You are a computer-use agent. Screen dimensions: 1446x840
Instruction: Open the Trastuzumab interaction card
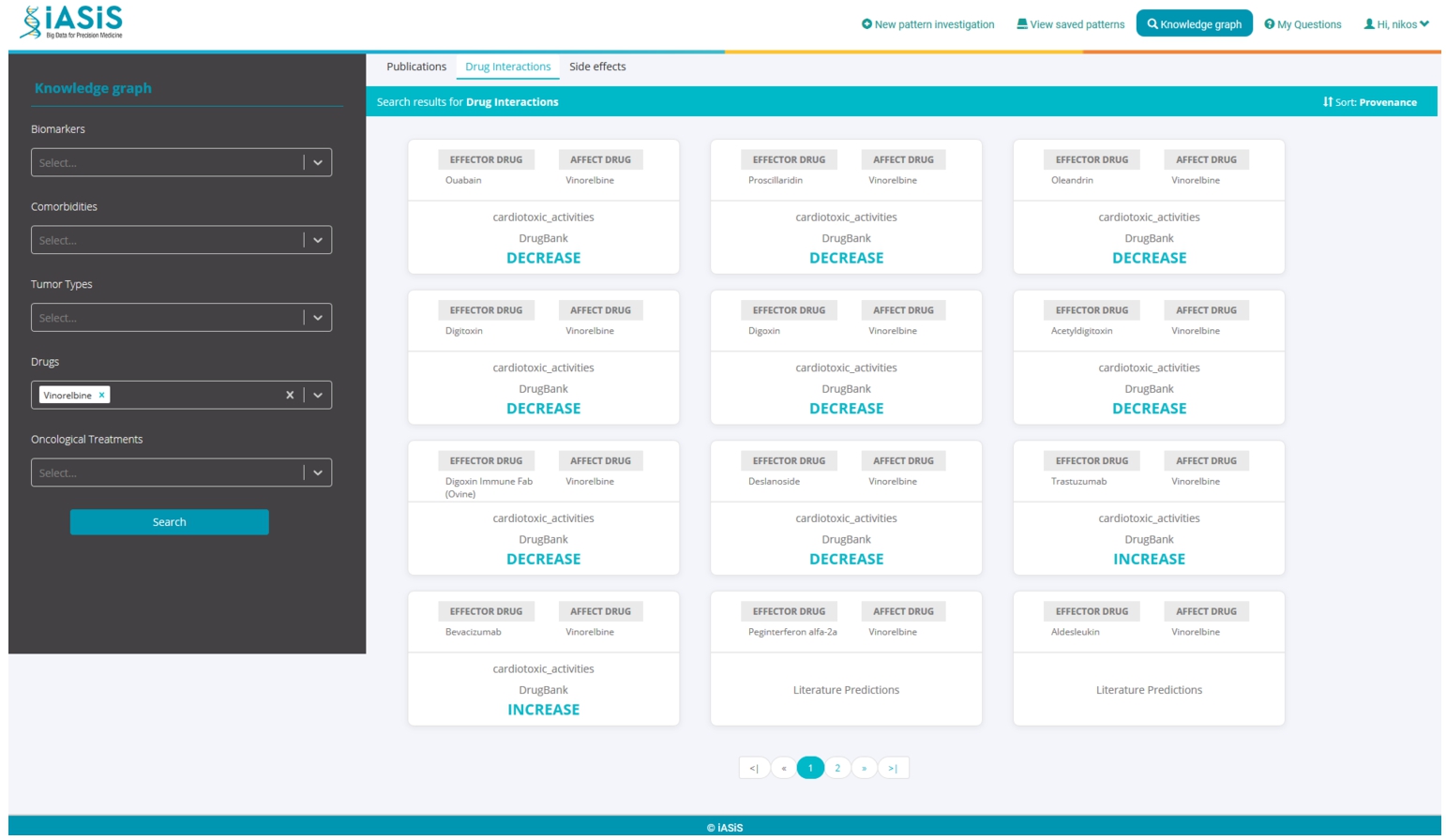point(1150,508)
